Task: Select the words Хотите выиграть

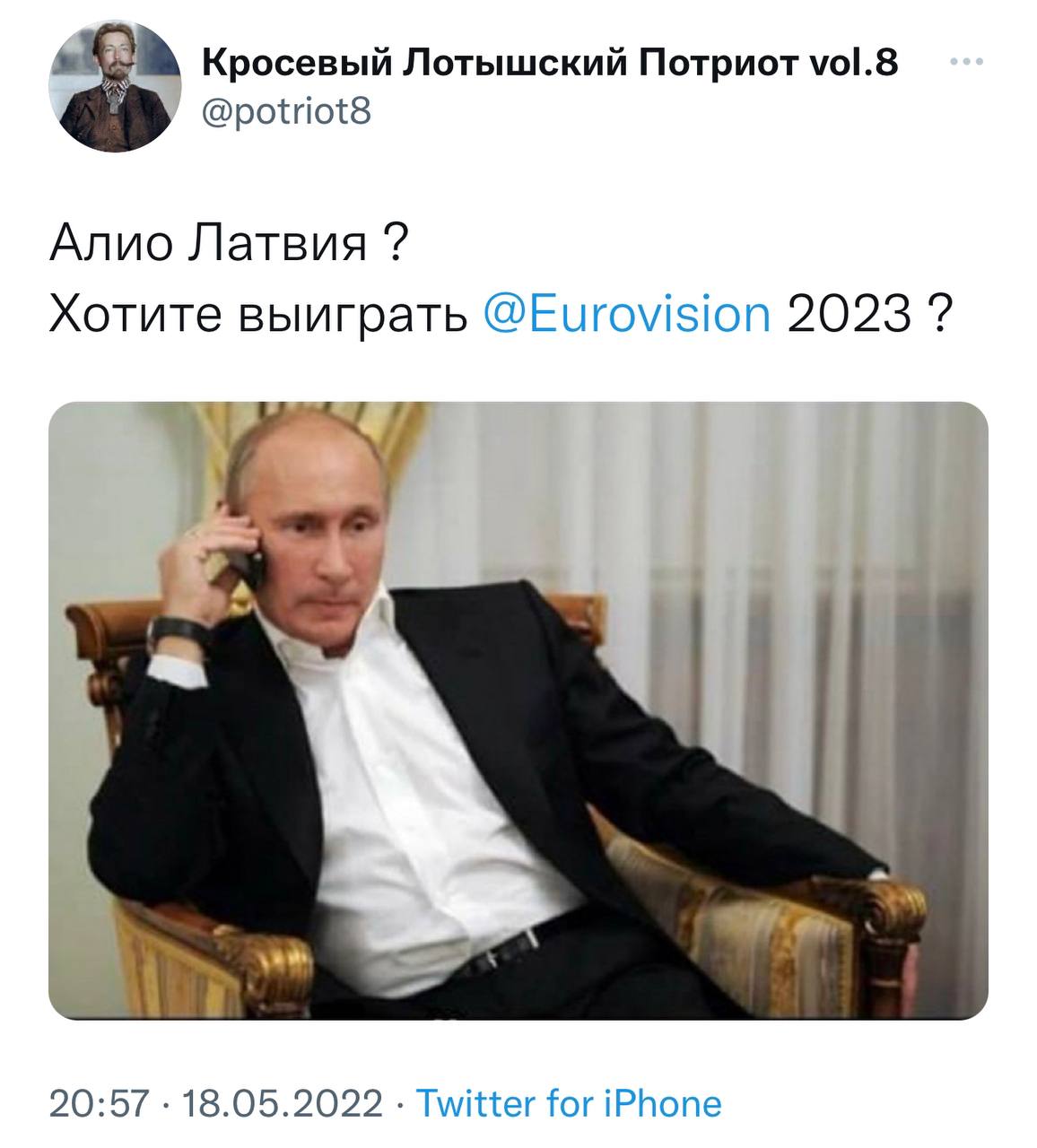Action: click(259, 316)
